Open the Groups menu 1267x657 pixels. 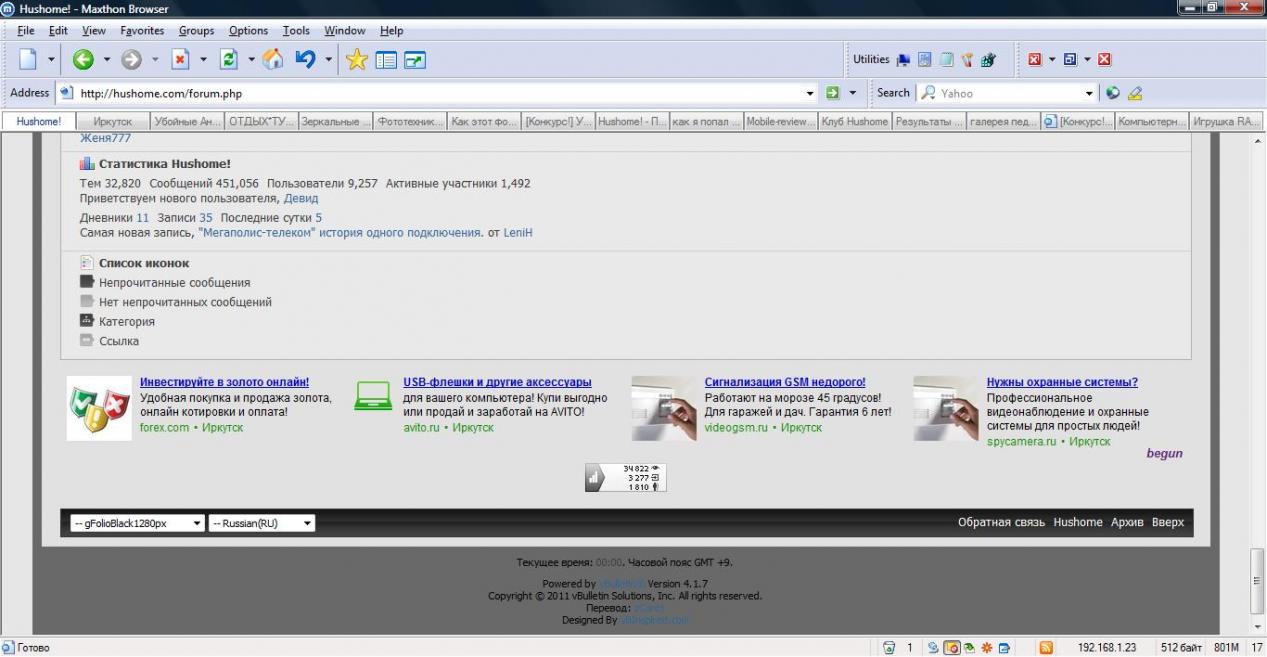point(197,31)
